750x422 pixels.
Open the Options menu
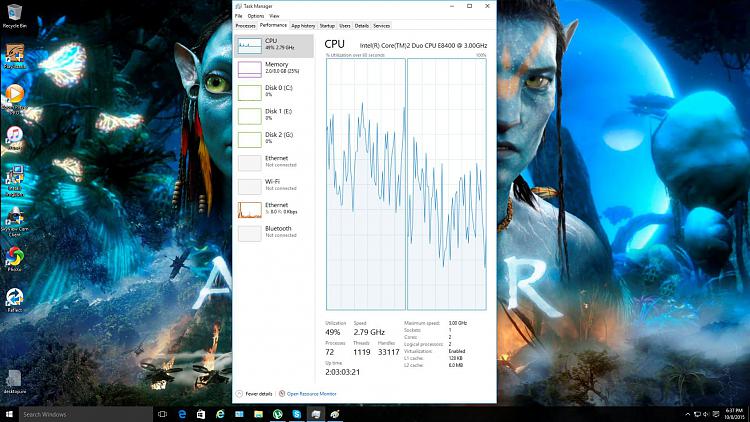(x=256, y=16)
